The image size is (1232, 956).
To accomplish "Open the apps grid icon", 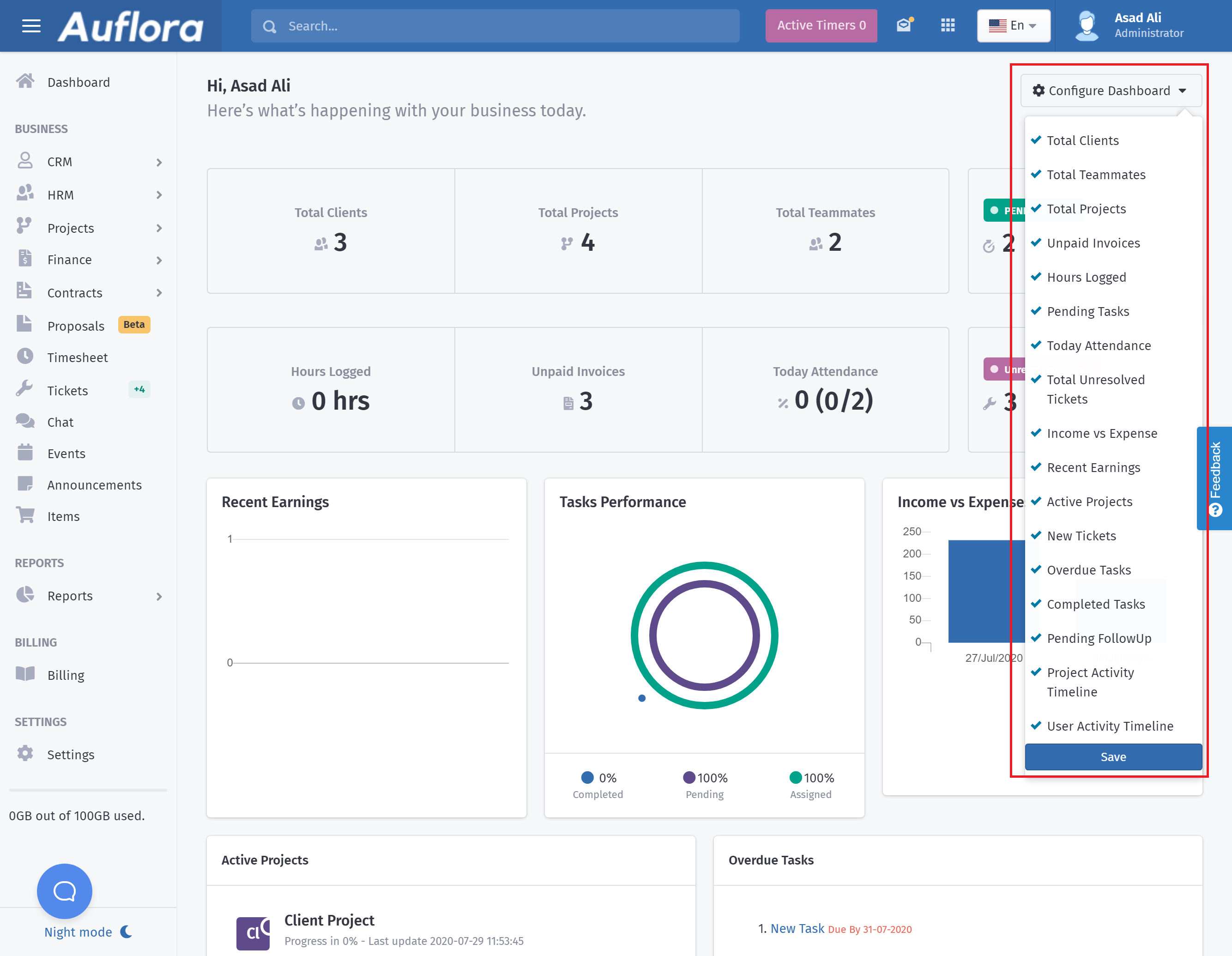I will [x=948, y=25].
